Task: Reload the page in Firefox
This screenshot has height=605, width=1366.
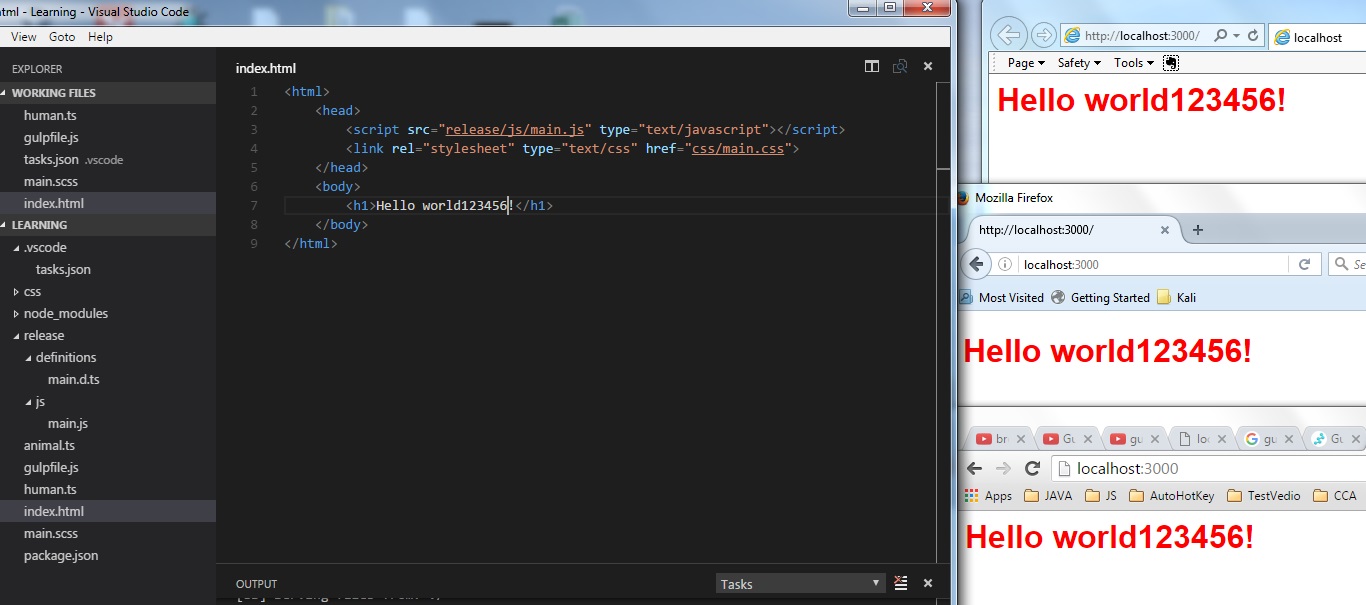Action: point(1304,265)
